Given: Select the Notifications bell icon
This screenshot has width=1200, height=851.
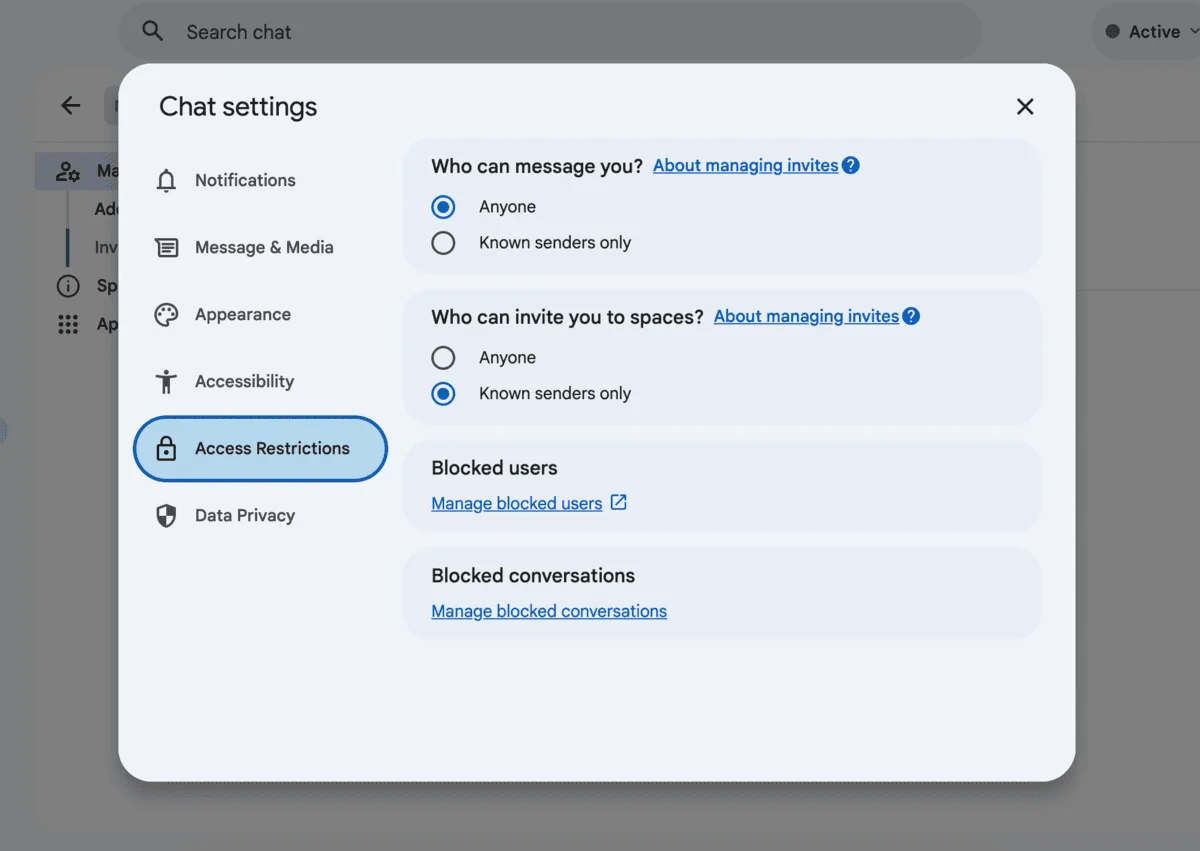Looking at the screenshot, I should pyautogui.click(x=166, y=180).
